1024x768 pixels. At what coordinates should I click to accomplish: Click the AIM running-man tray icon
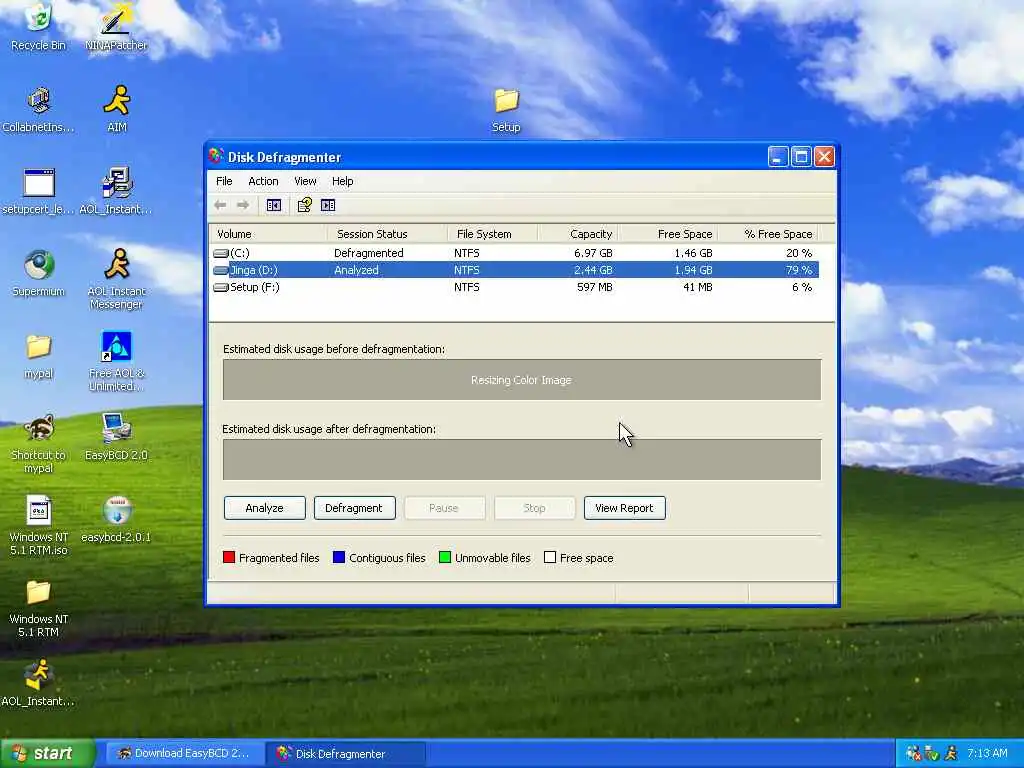[951, 753]
